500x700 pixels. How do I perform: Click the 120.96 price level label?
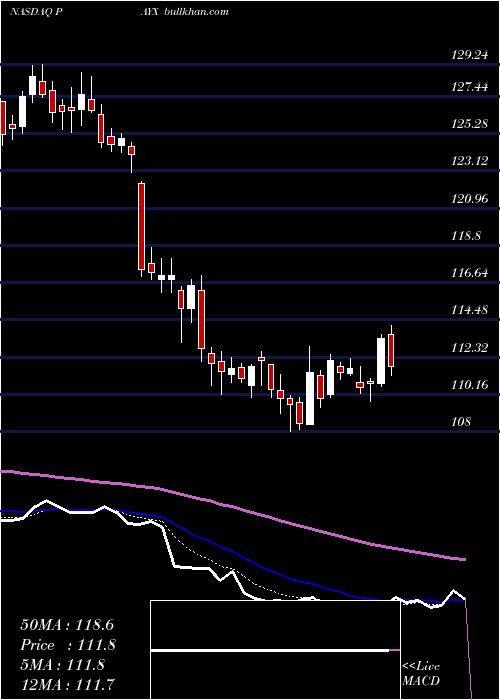(x=470, y=198)
